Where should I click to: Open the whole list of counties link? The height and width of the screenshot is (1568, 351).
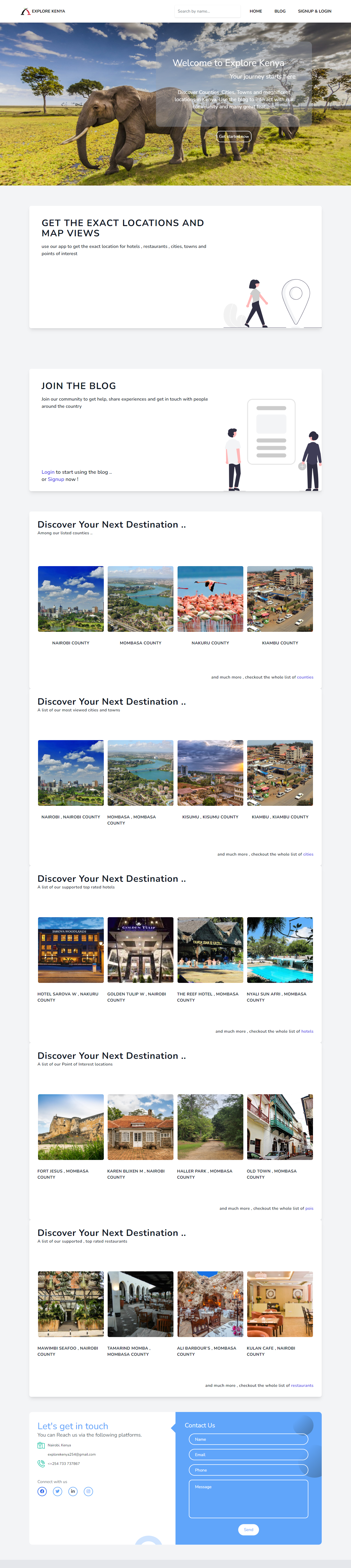tap(305, 677)
